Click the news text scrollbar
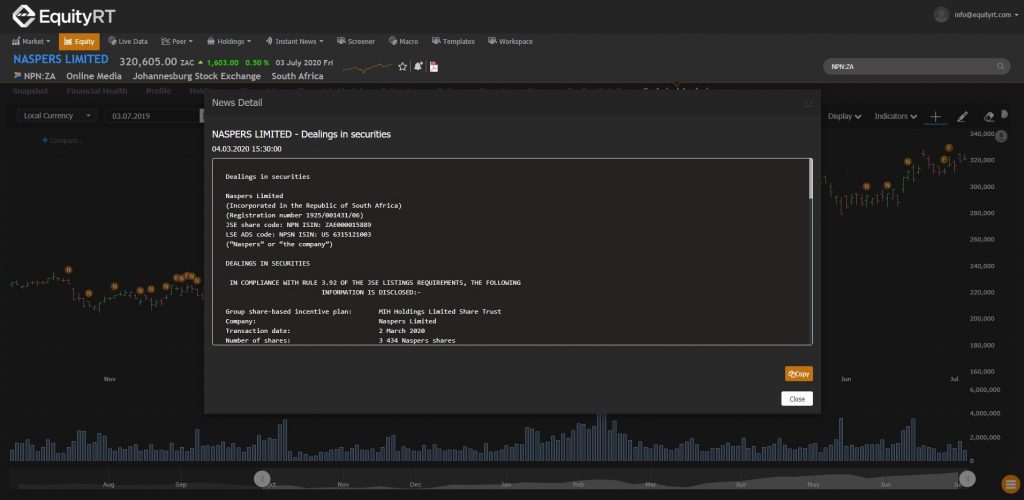Screen dimensions: 1024x500 [811, 178]
